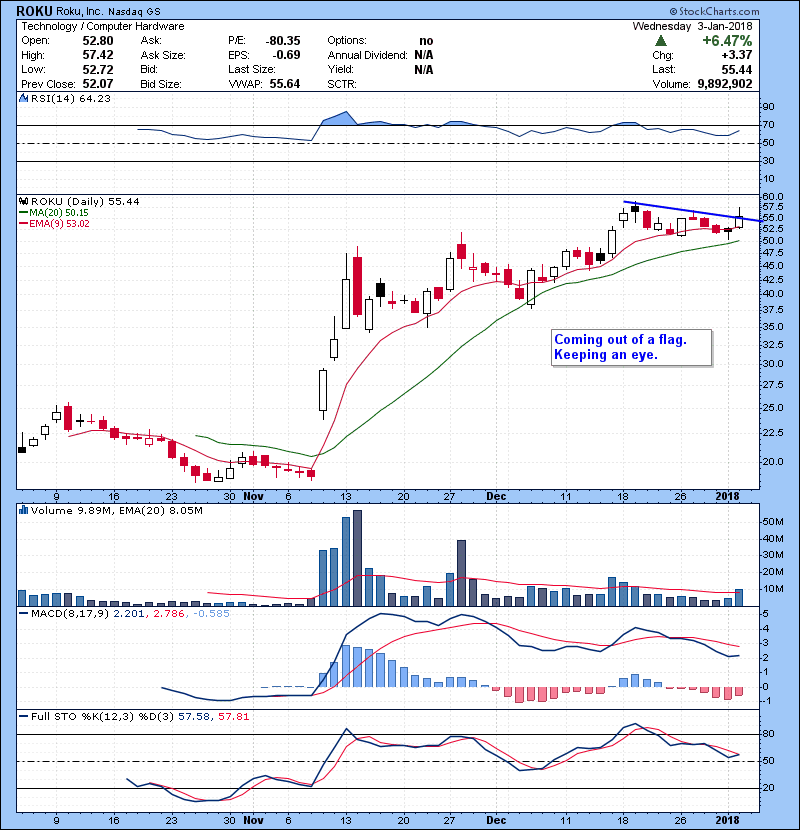The width and height of the screenshot is (800, 830).
Task: Click the Dec month label on price axis
Action: pyautogui.click(x=496, y=497)
